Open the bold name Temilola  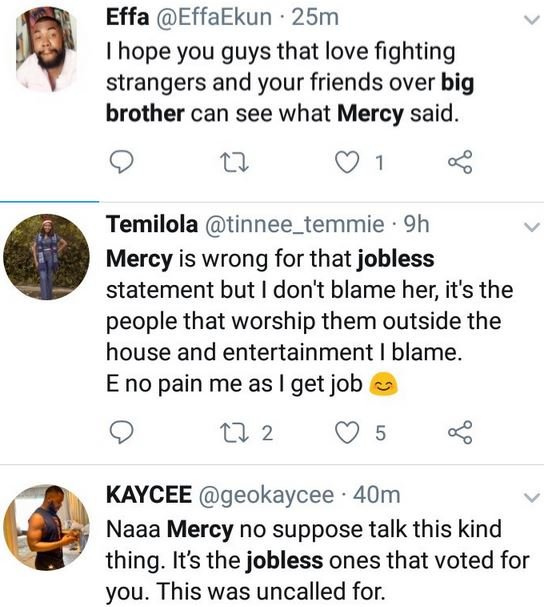pyautogui.click(x=152, y=224)
